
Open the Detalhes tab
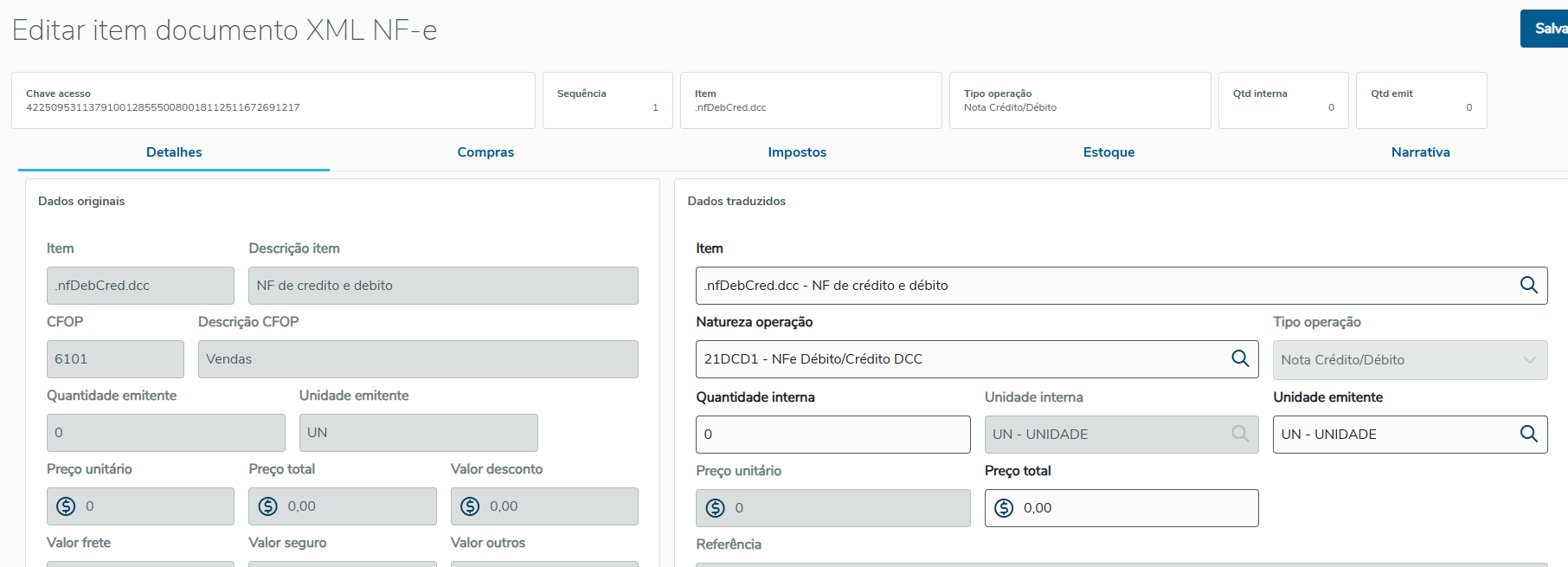(174, 152)
